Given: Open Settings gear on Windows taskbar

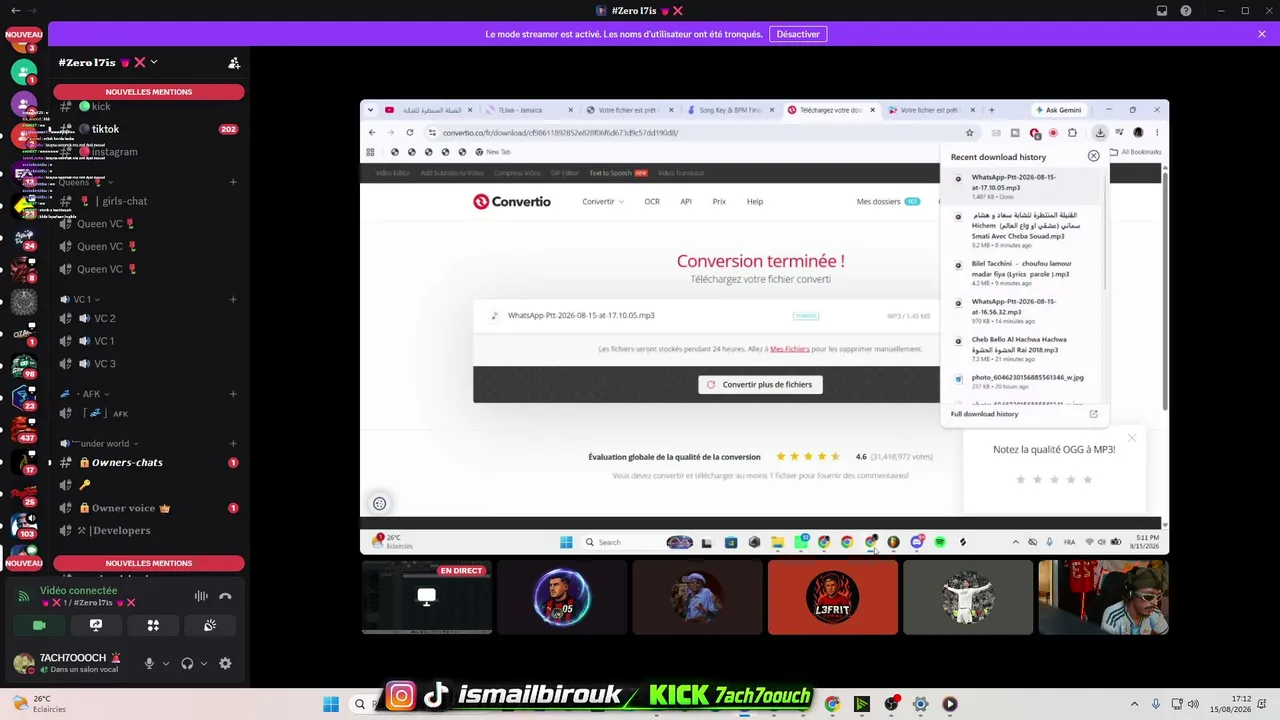Looking at the screenshot, I should 921,704.
